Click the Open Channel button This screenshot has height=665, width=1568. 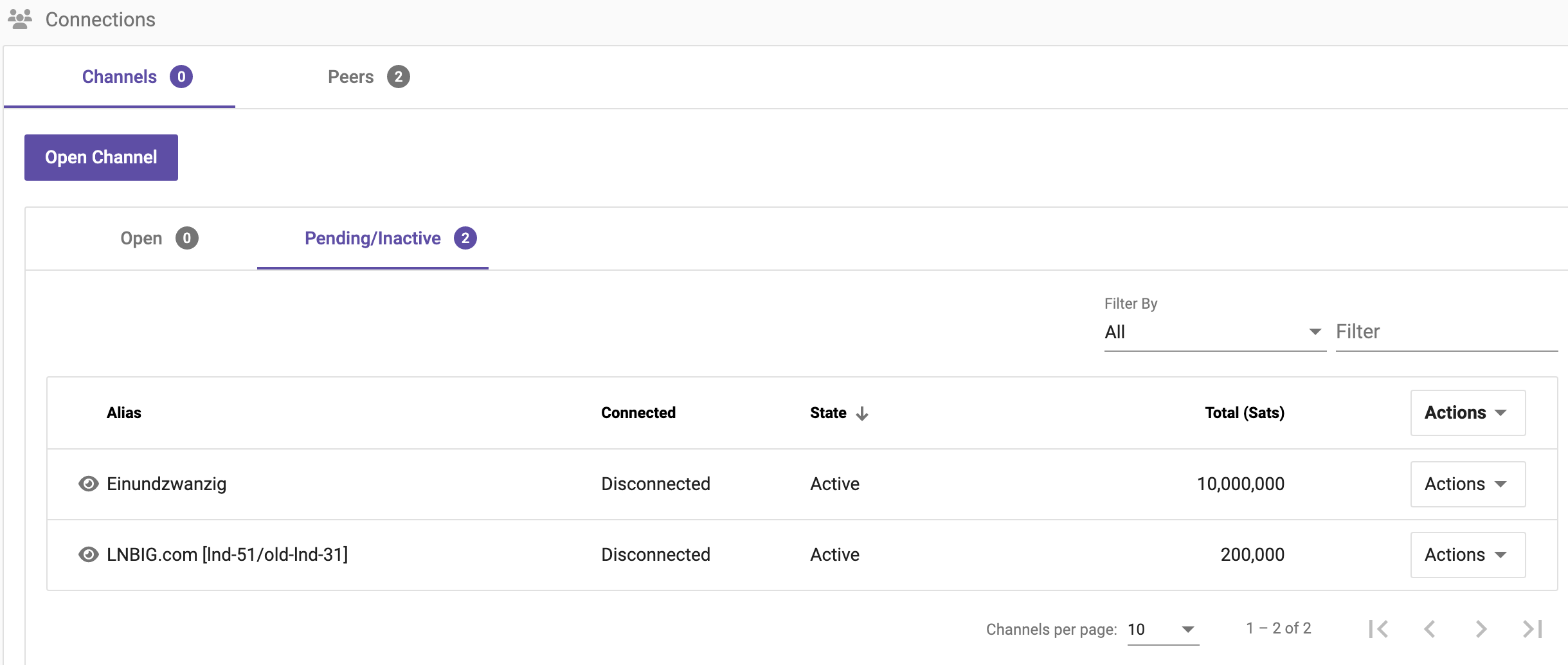(x=101, y=158)
